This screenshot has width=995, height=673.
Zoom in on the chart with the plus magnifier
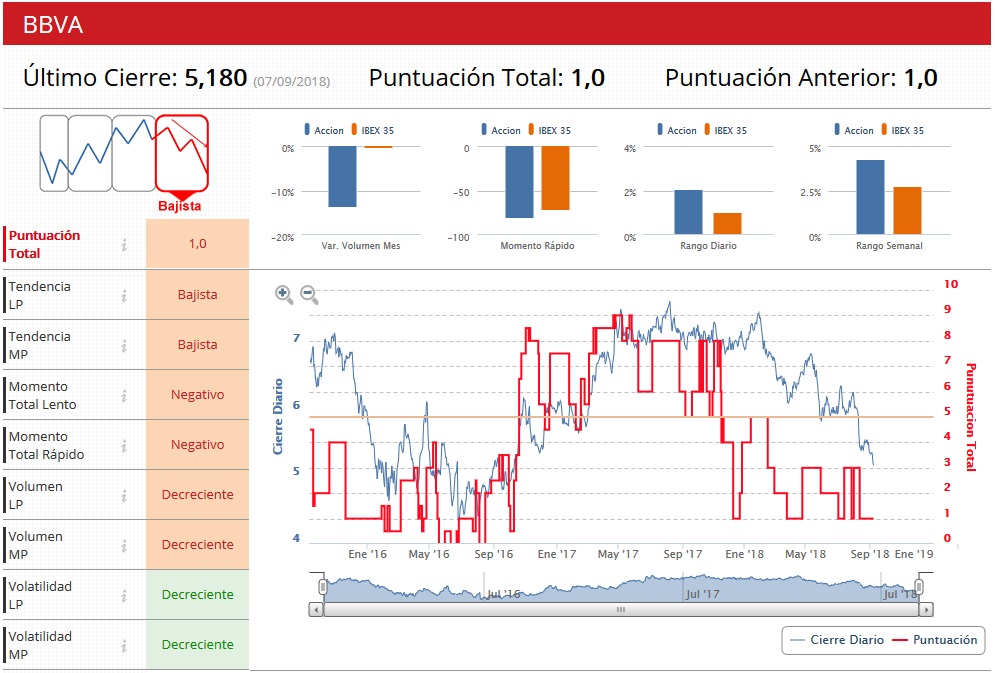coord(284,294)
